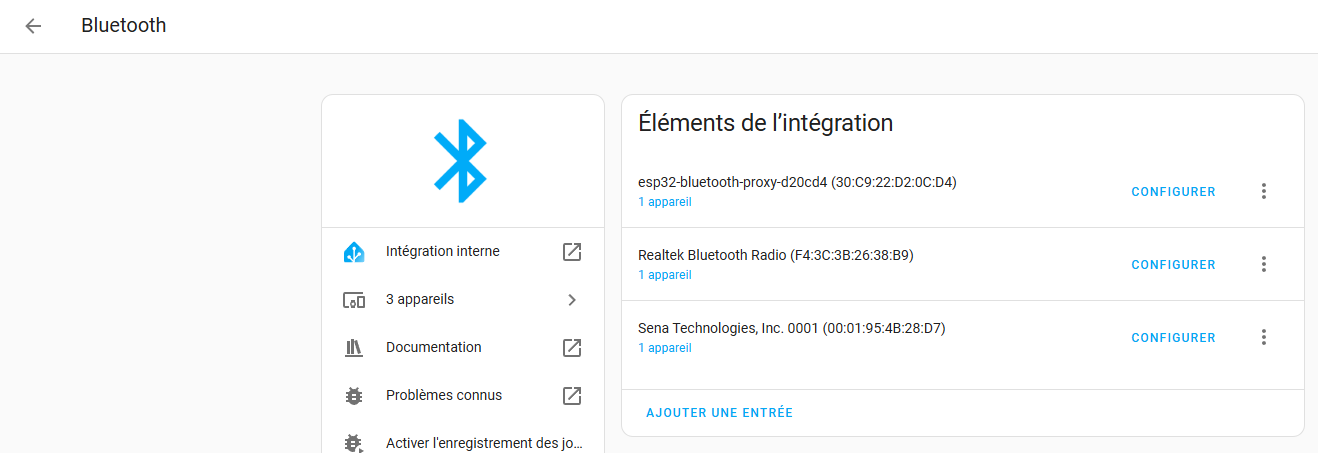Click the large Bluetooth logo
The width and height of the screenshot is (1318, 453).
coord(461,161)
